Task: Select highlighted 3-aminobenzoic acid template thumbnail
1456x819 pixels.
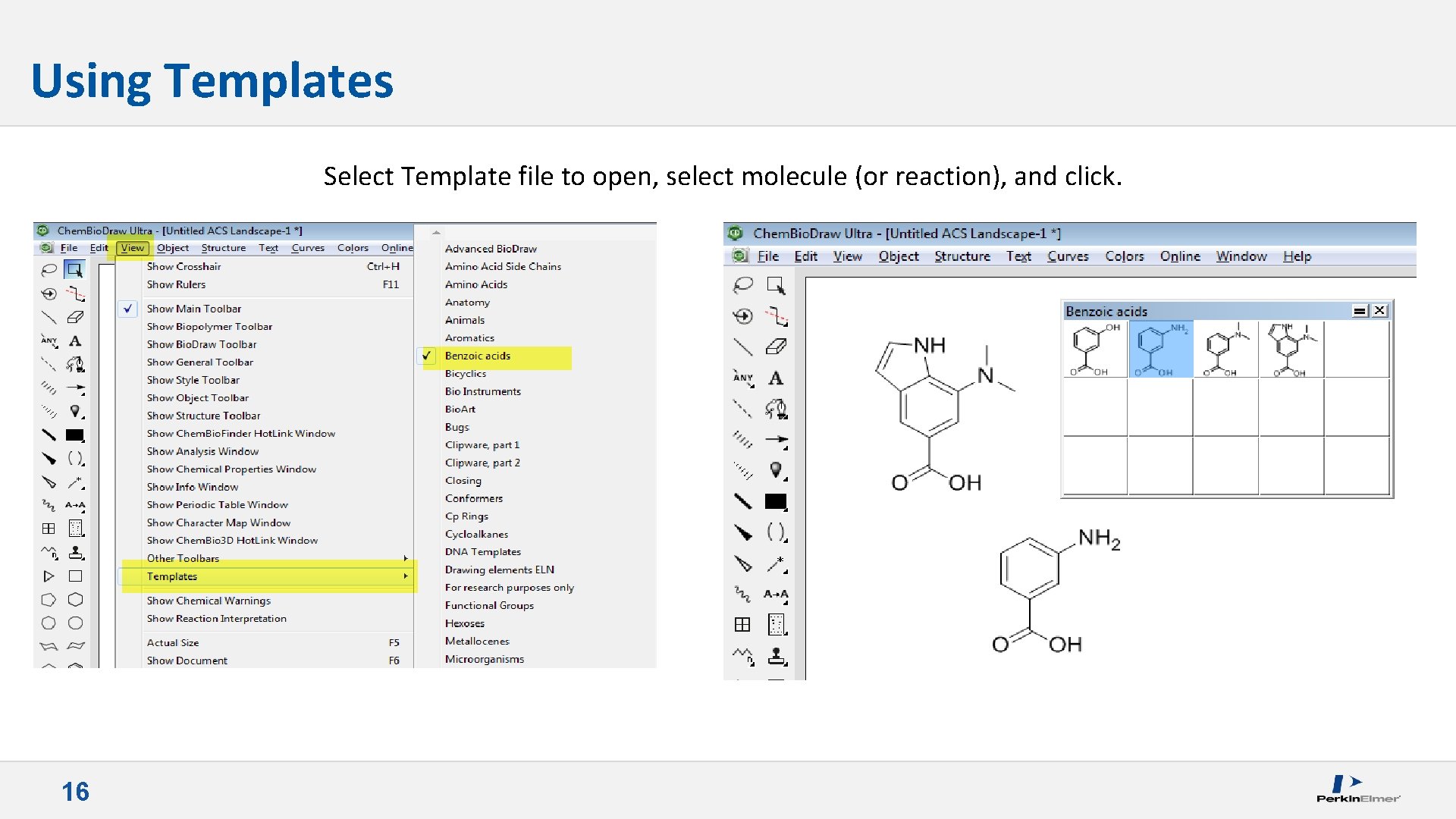Action: pos(1161,349)
